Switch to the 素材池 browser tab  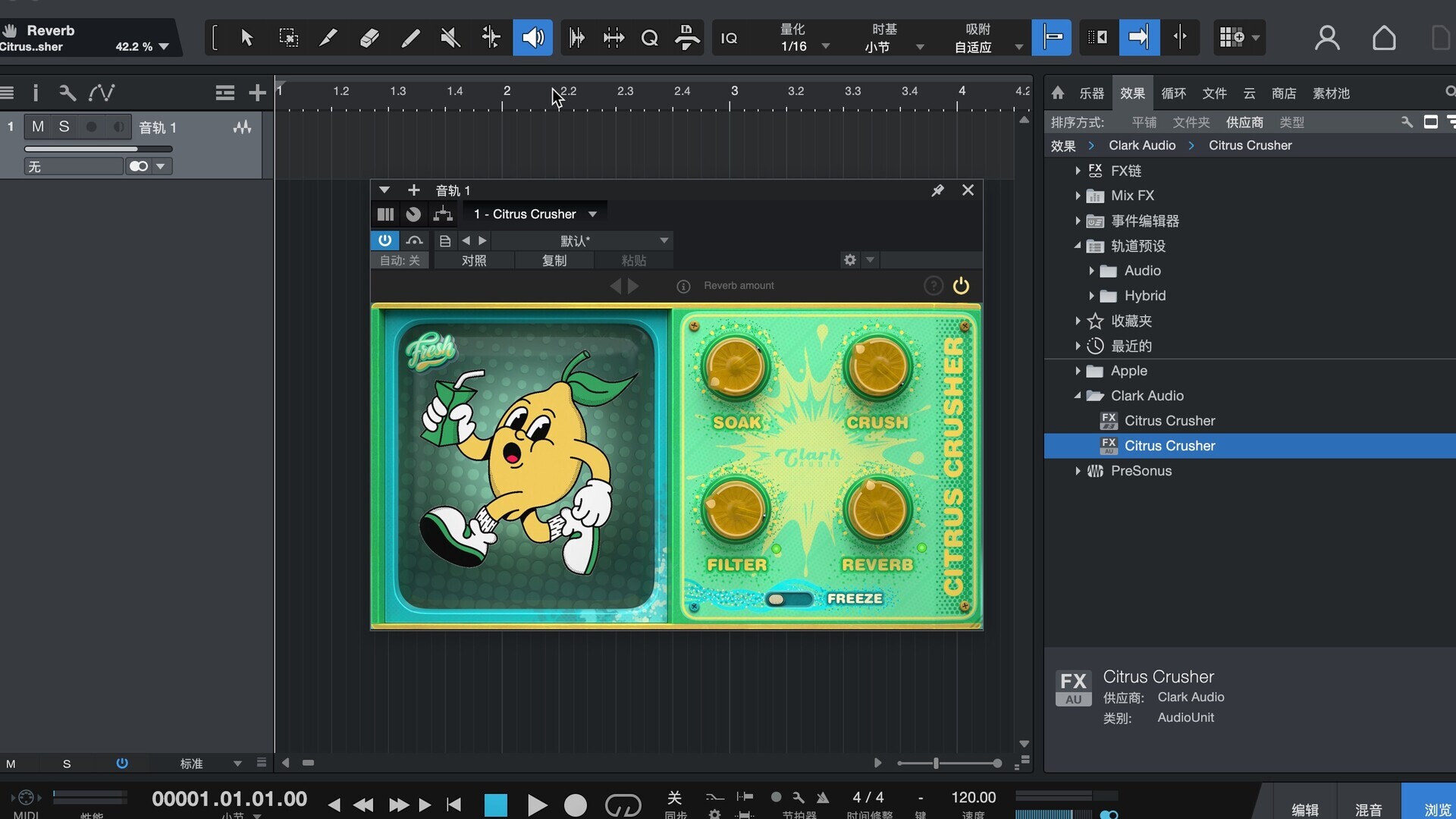pos(1332,93)
